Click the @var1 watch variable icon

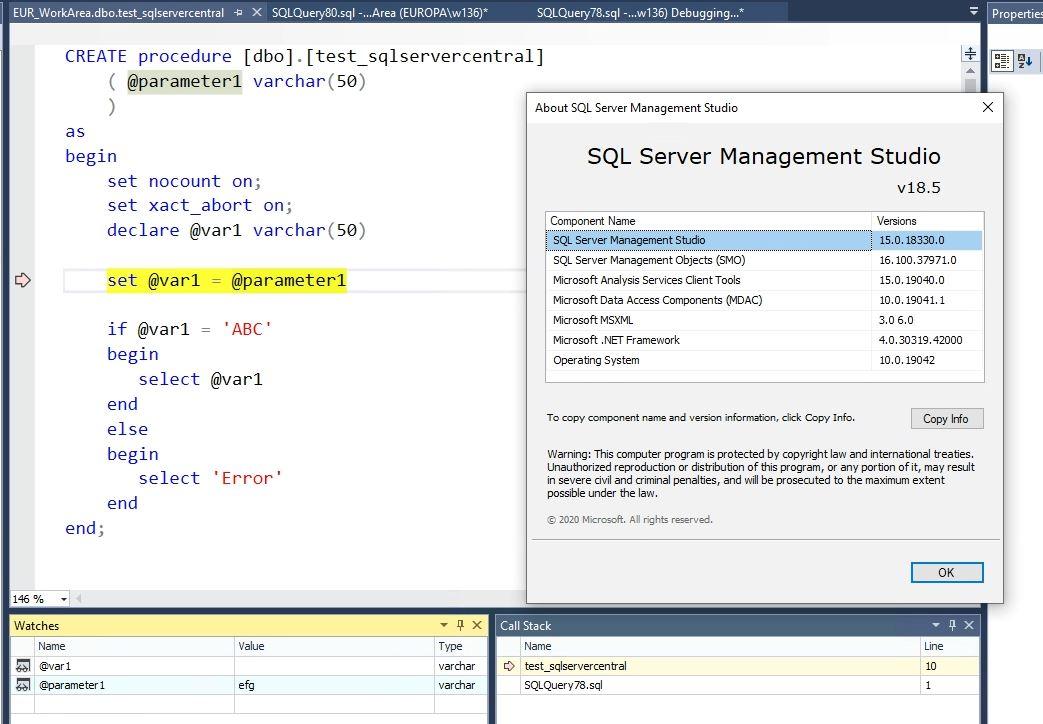22,666
